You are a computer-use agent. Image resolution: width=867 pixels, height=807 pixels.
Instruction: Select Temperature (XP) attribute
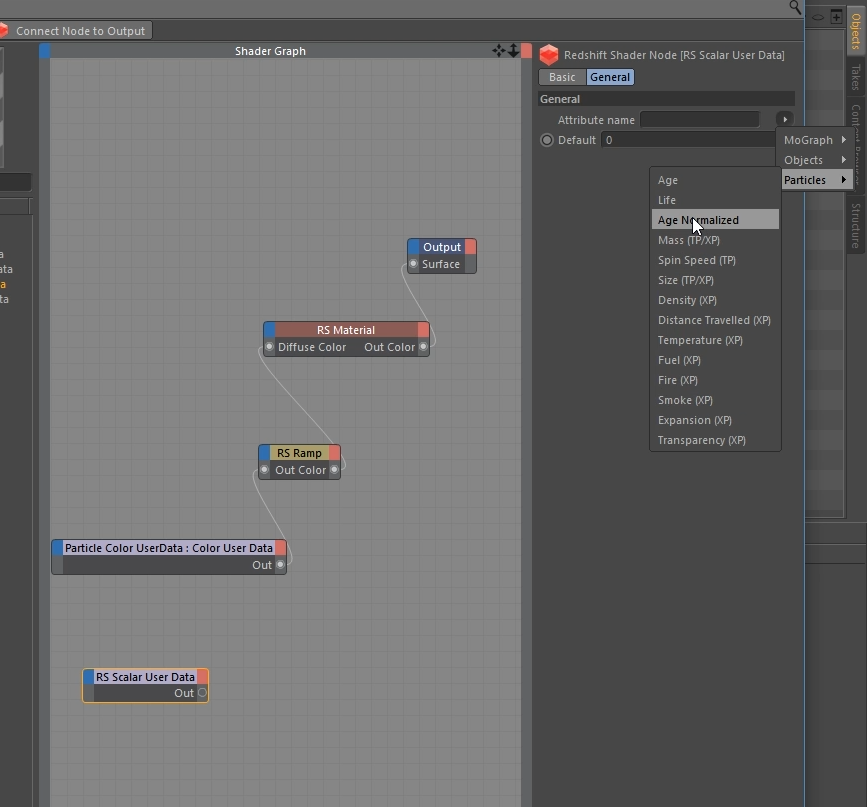point(715,340)
